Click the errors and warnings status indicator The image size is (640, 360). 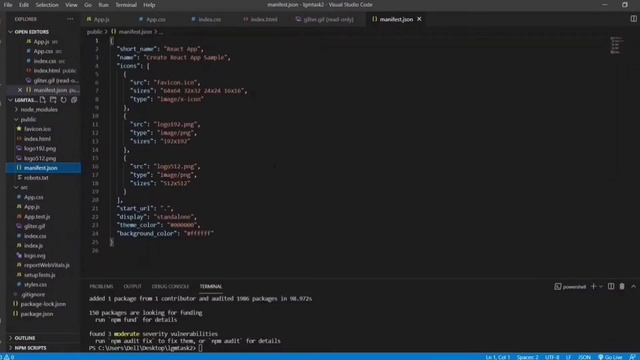coord(8,357)
